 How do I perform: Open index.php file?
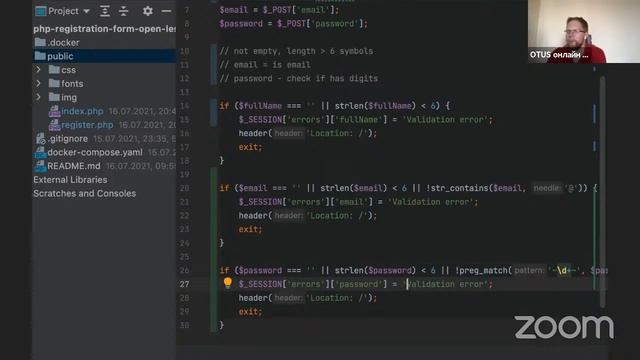pos(82,111)
